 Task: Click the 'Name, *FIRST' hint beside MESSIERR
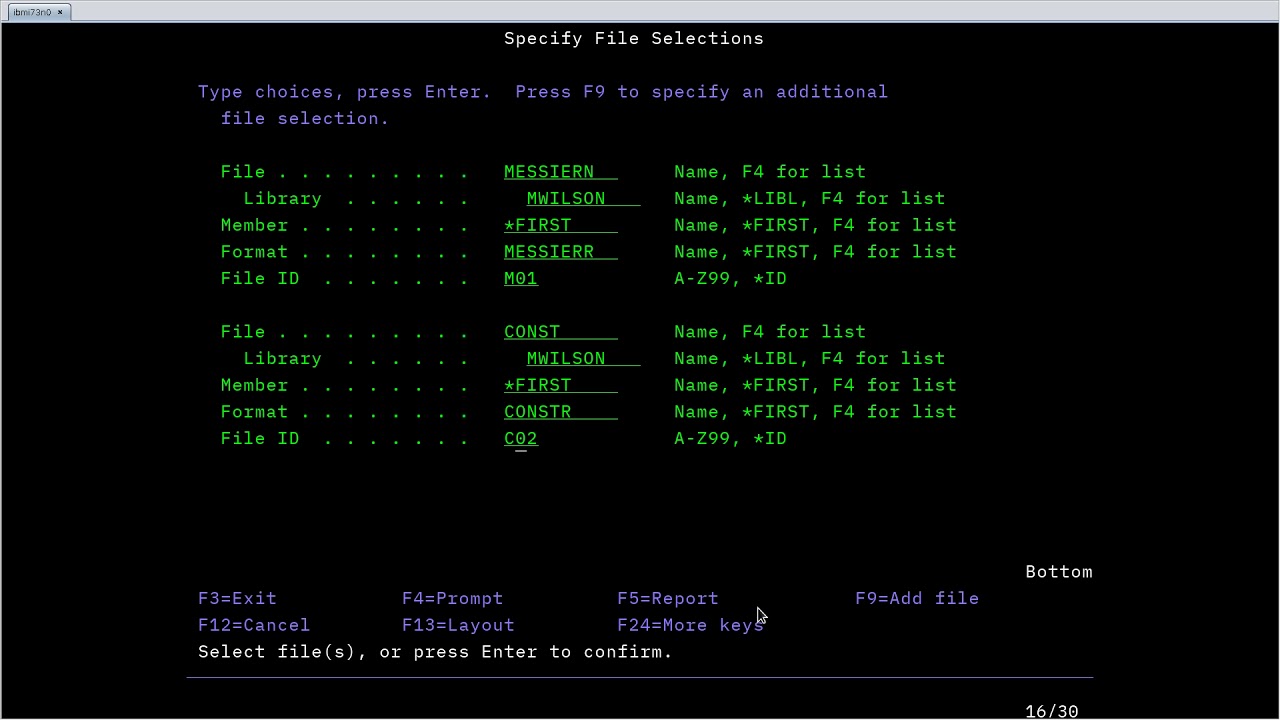[x=815, y=252]
